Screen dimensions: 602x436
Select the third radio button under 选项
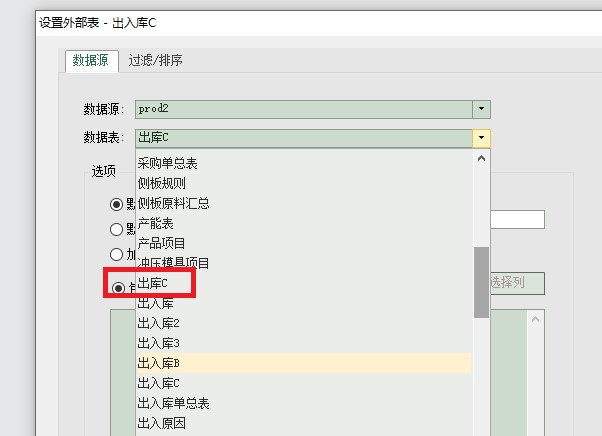pyautogui.click(x=117, y=254)
